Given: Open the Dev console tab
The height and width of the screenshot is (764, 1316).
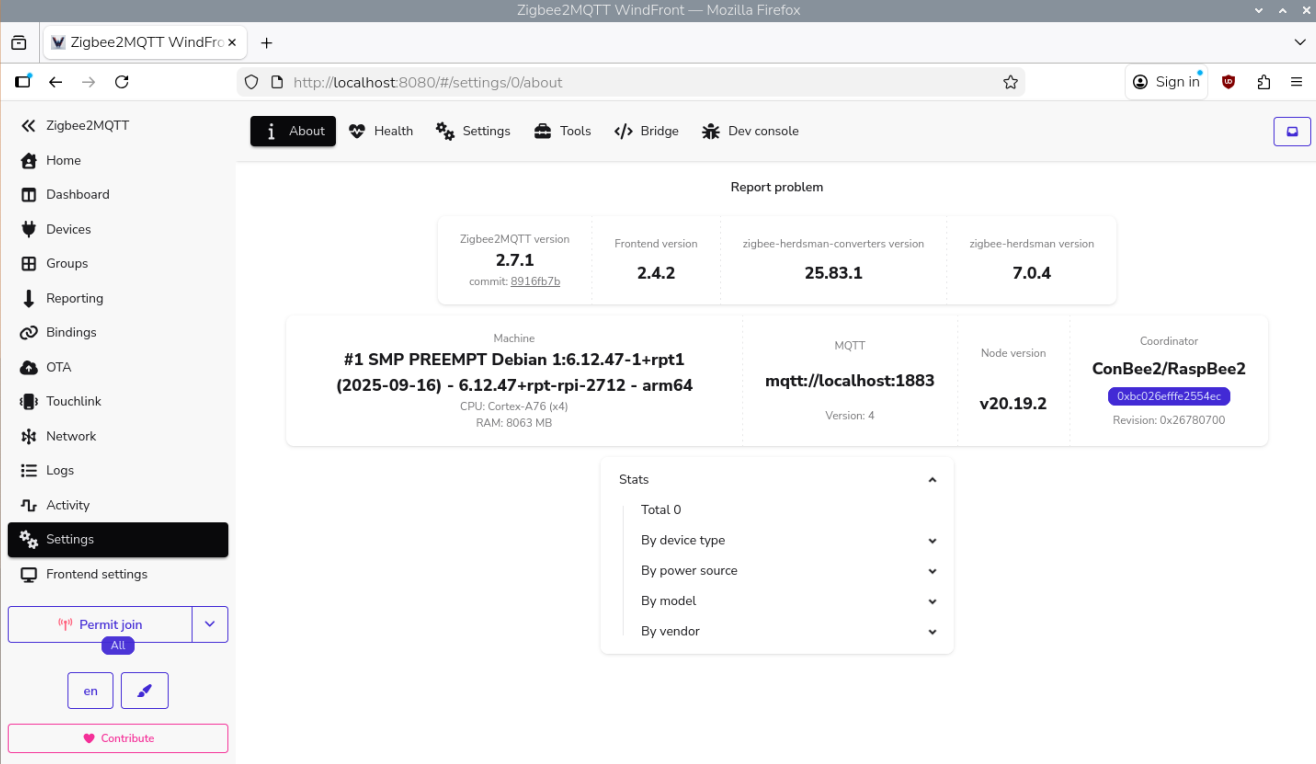Looking at the screenshot, I should pyautogui.click(x=750, y=131).
